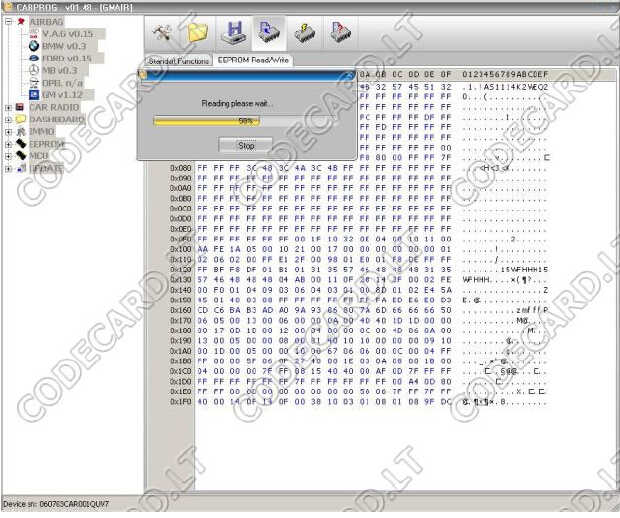Click the DASHBOARD folder icon
Screen dimensions: 620x518
pos(20,119)
